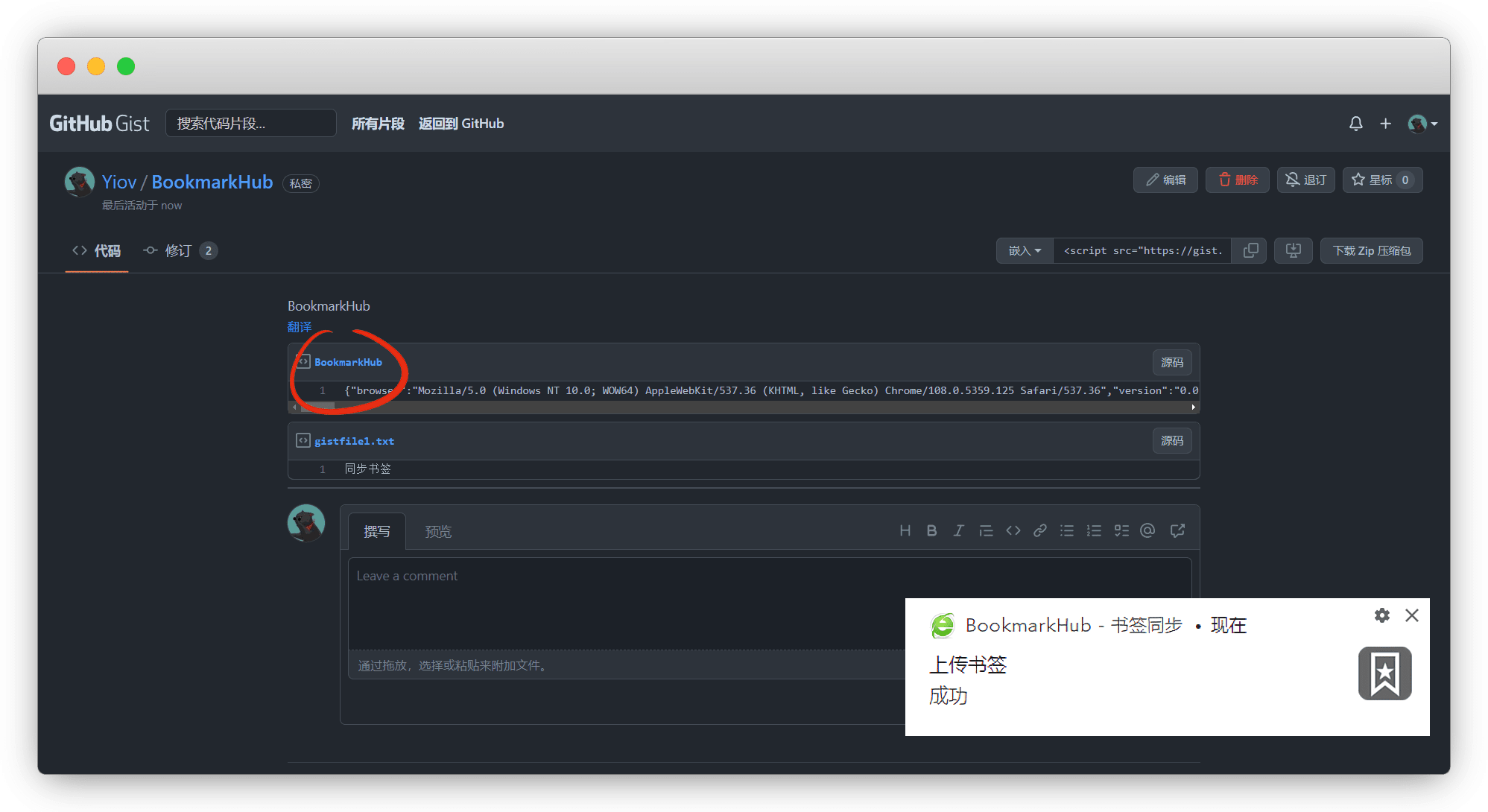Switch to the 预览 preview tab
The image size is (1488, 812).
(x=438, y=532)
